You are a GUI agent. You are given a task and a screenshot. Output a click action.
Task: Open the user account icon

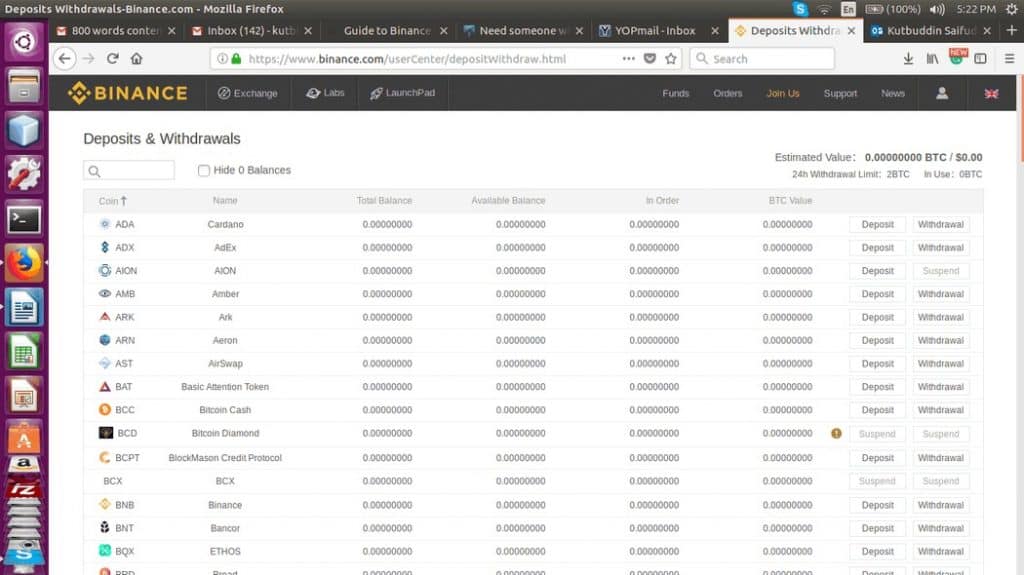coord(942,93)
